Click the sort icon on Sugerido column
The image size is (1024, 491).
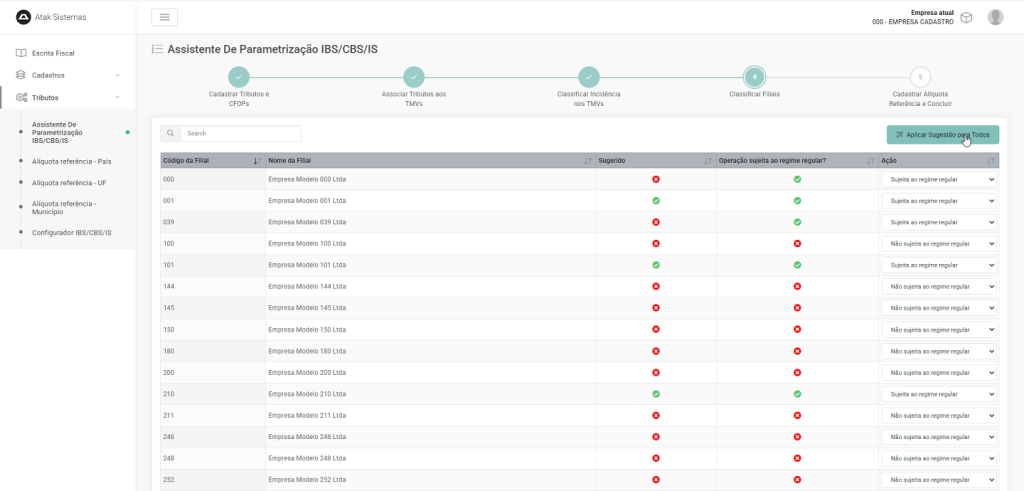(x=708, y=160)
